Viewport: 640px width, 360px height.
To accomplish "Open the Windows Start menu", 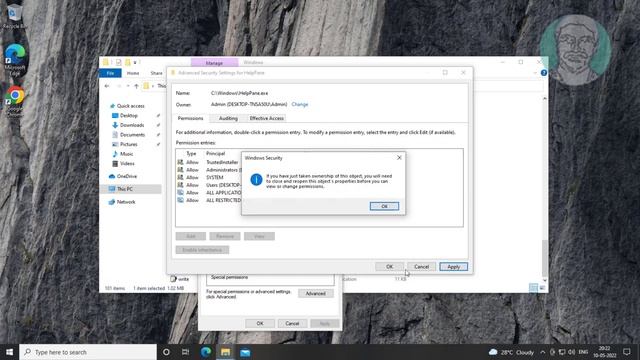I will (9, 352).
